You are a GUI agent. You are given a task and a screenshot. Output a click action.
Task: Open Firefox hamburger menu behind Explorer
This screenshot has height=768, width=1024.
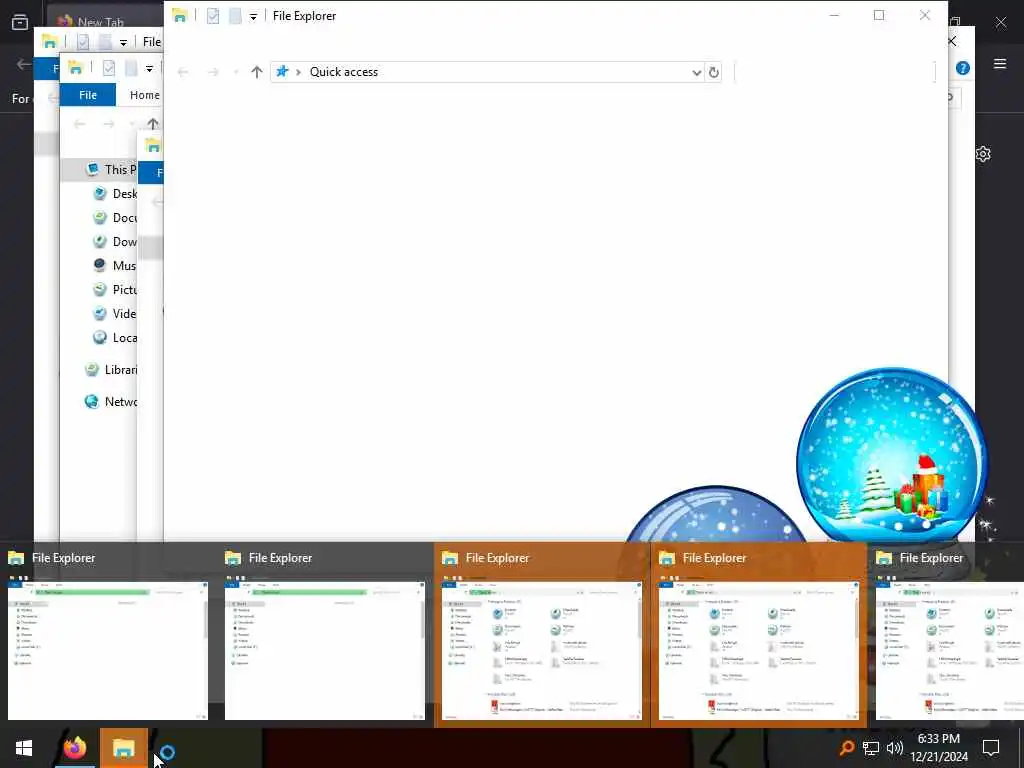pyautogui.click(x=1000, y=63)
